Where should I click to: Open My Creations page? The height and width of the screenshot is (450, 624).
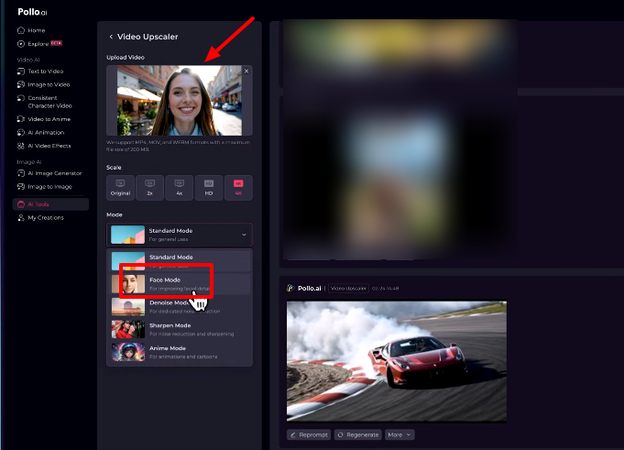point(45,217)
